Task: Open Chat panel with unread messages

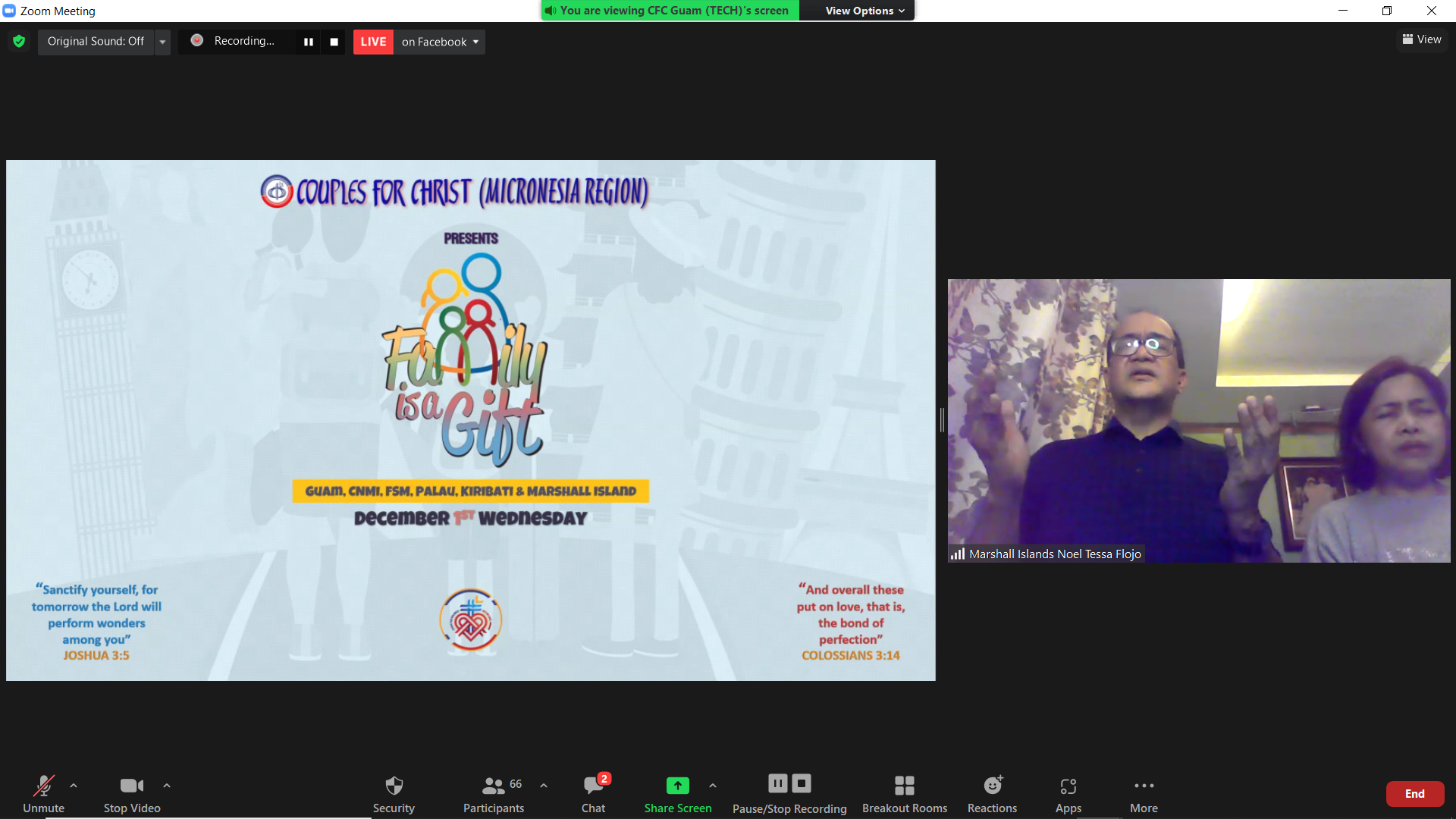Action: tap(594, 793)
